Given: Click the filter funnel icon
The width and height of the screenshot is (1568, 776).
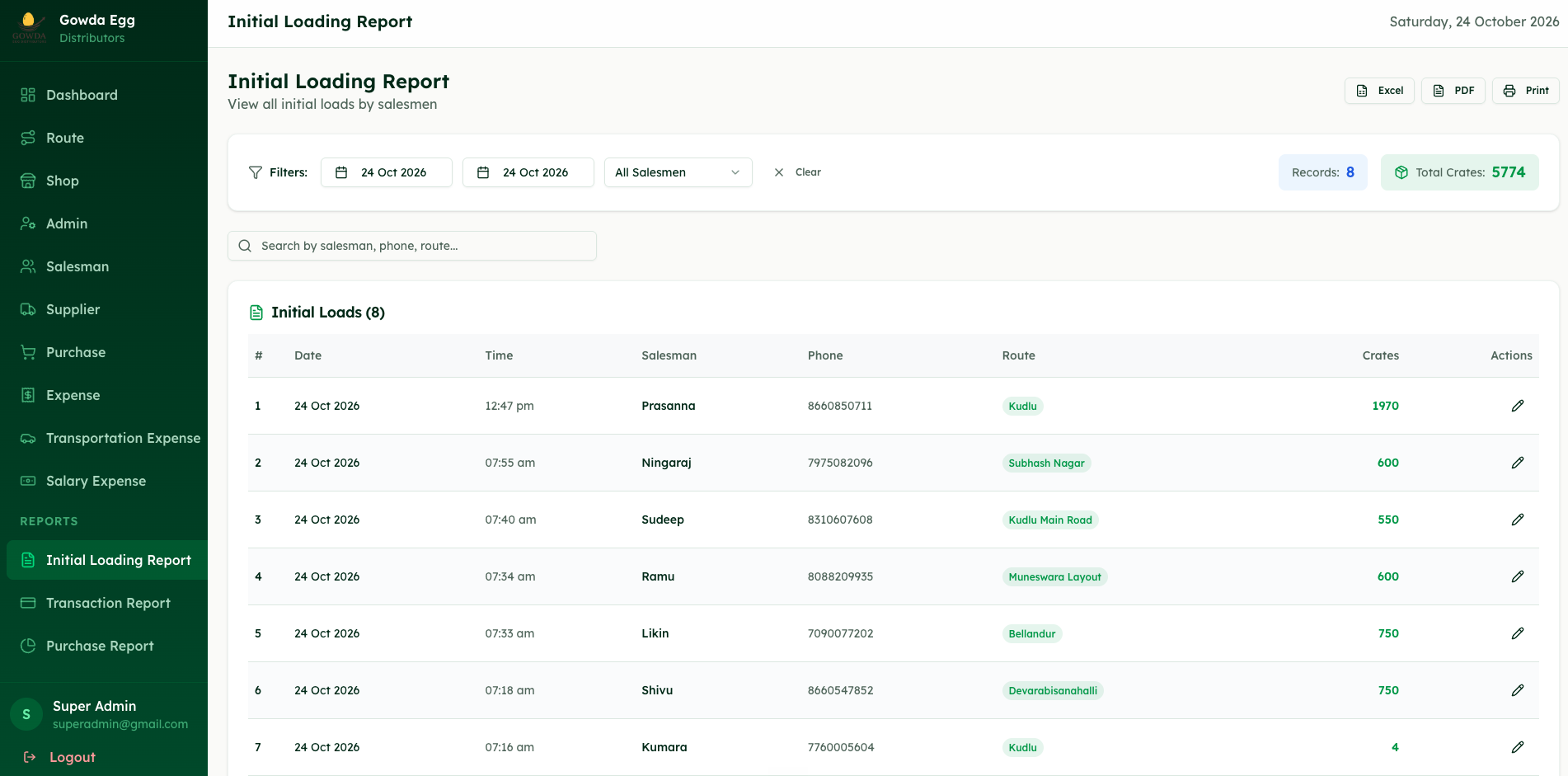Looking at the screenshot, I should click(256, 172).
